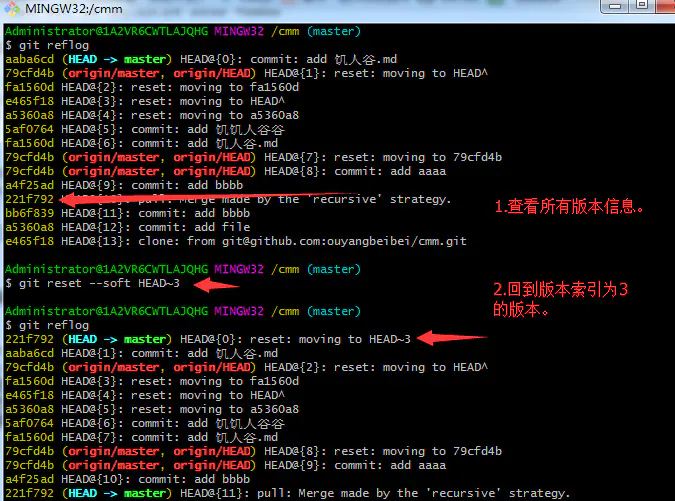The width and height of the screenshot is (675, 501).
Task: Click line 'HEAD@{8}: commit: add aaaa'
Action: [x=226, y=171]
